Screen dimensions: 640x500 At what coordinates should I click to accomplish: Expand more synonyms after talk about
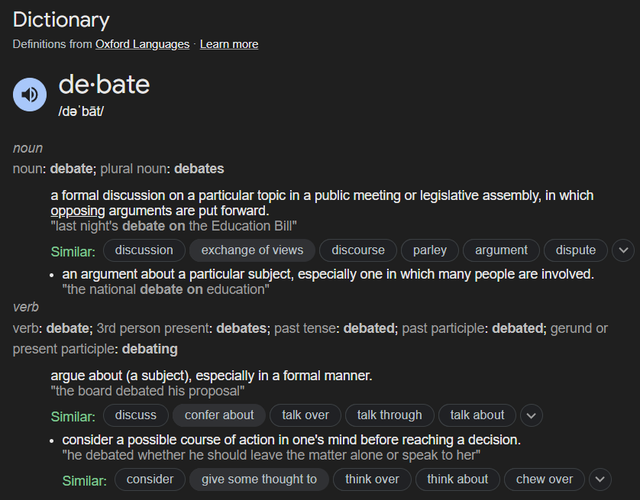tap(531, 416)
